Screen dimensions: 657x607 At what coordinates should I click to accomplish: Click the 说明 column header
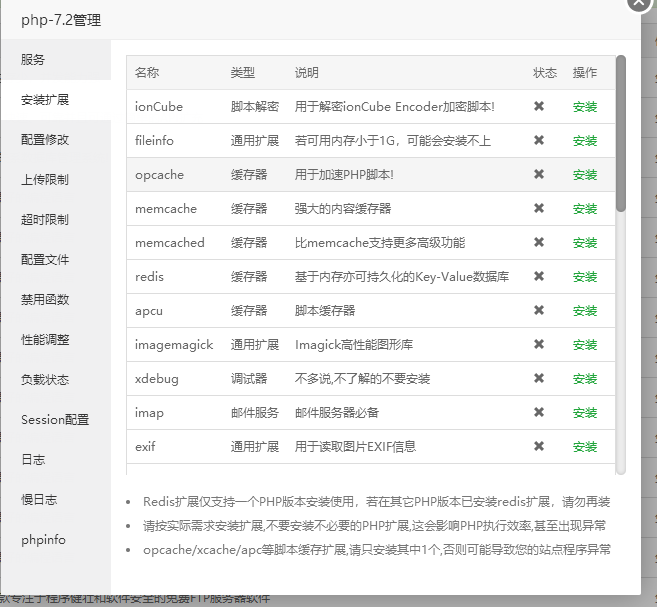point(307,72)
